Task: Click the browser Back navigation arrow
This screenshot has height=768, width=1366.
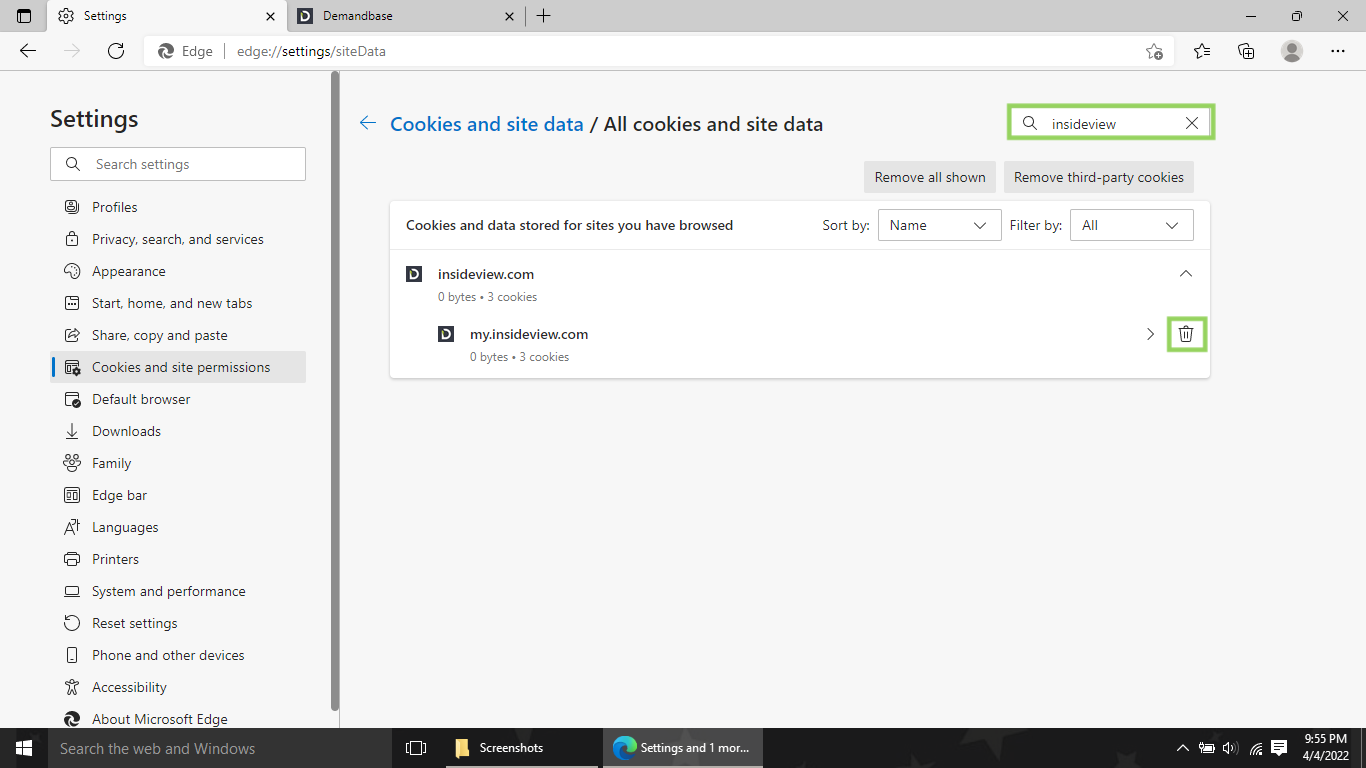Action: tap(28, 51)
